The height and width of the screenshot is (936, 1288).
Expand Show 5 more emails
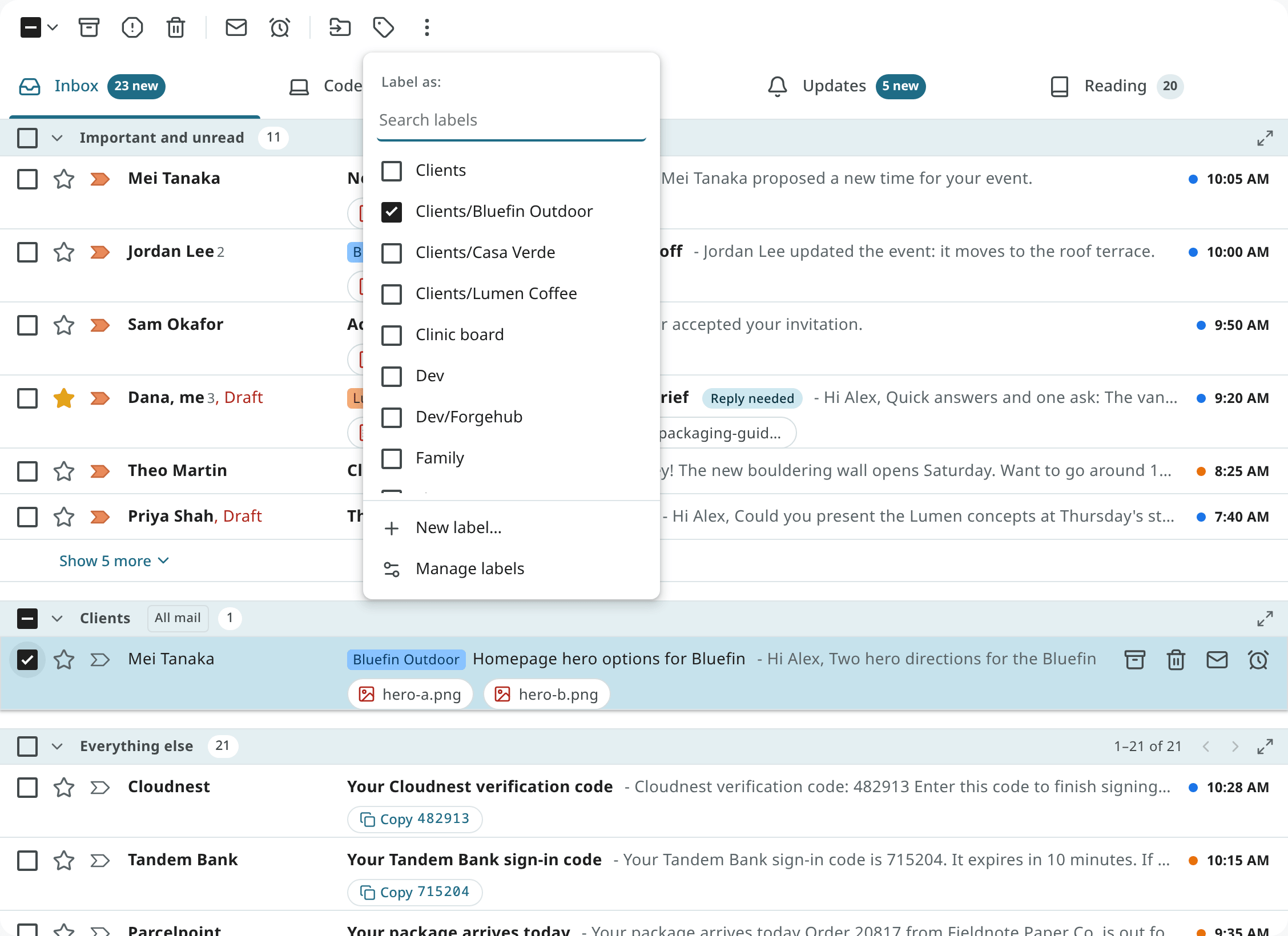click(114, 561)
